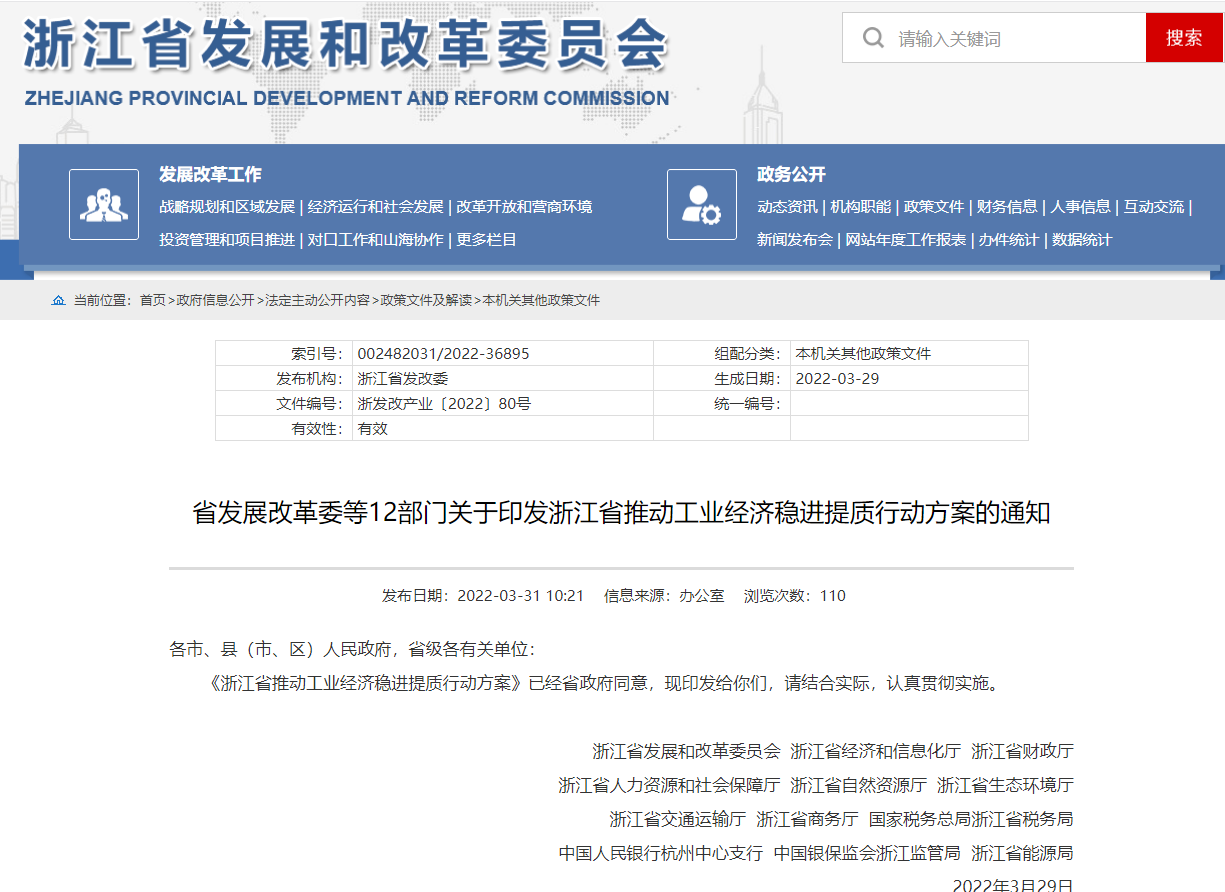Click the home icon beside 当前位置
The image size is (1225, 892).
pos(59,300)
